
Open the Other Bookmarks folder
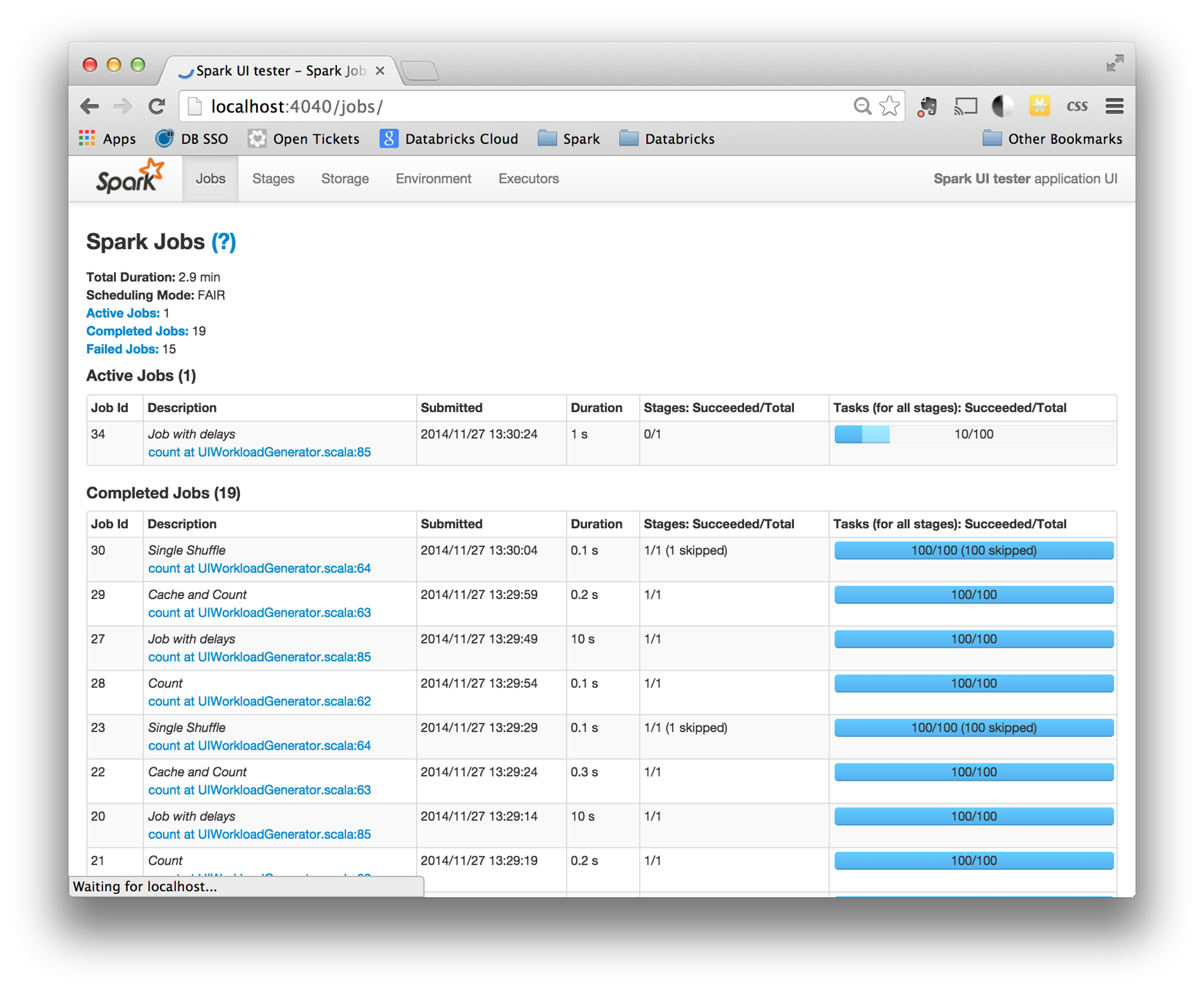click(x=1052, y=139)
